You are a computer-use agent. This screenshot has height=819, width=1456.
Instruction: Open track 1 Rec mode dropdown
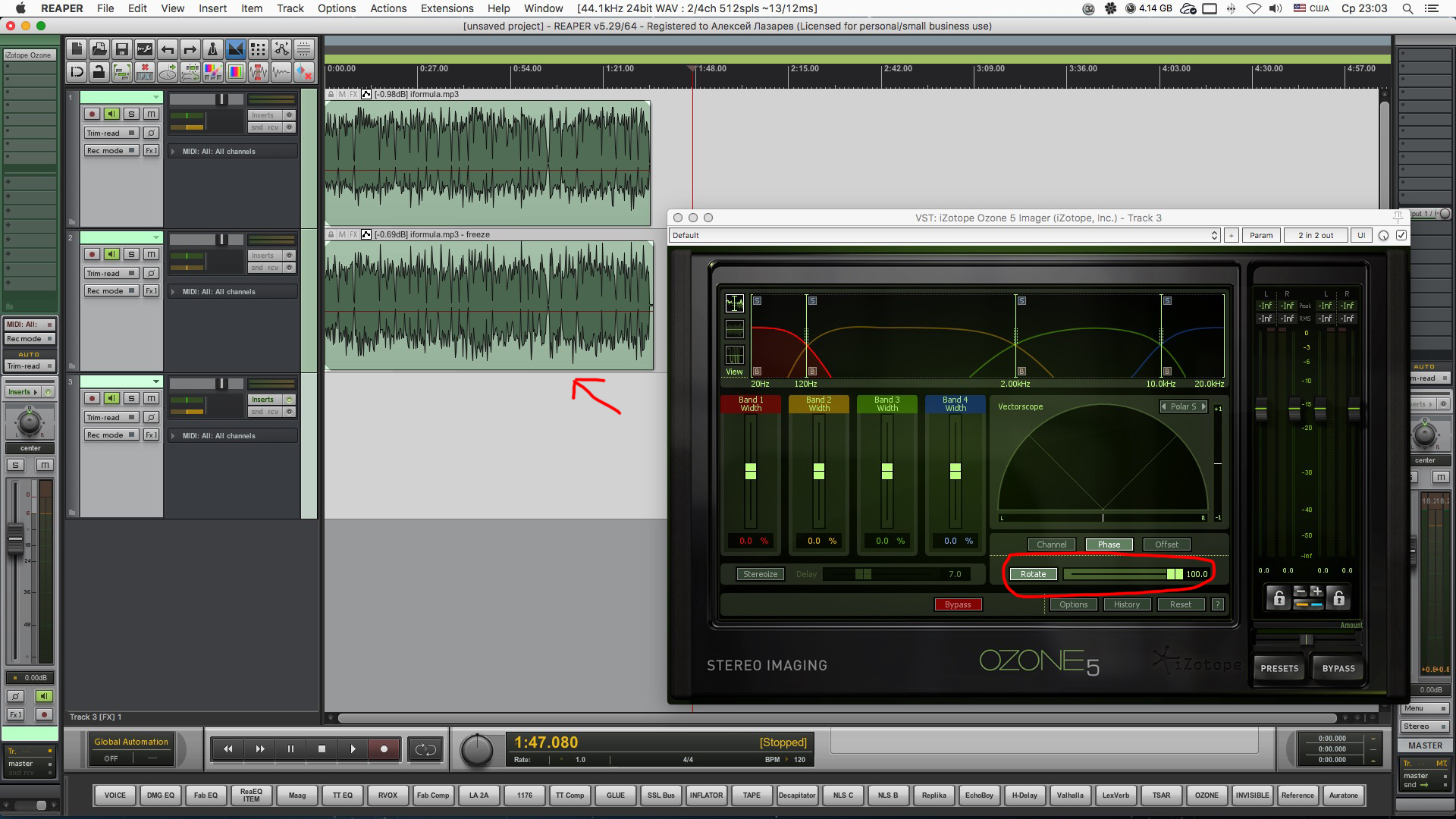[x=111, y=151]
